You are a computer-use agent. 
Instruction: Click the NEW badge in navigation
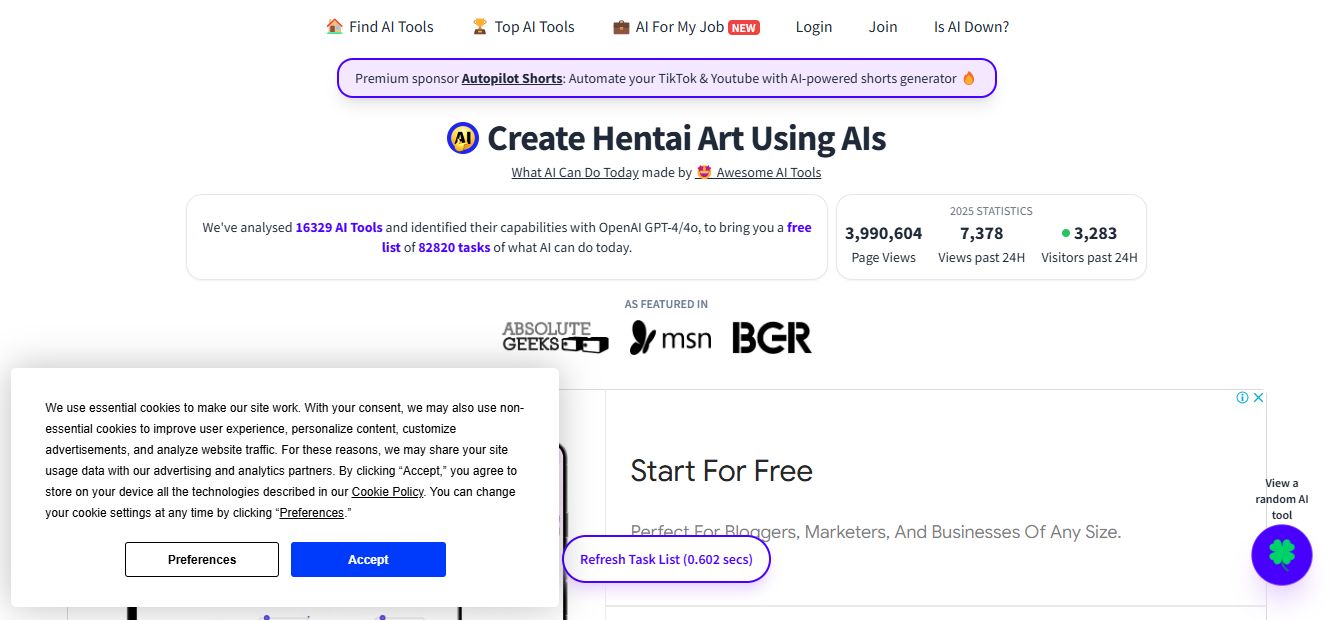click(x=744, y=28)
